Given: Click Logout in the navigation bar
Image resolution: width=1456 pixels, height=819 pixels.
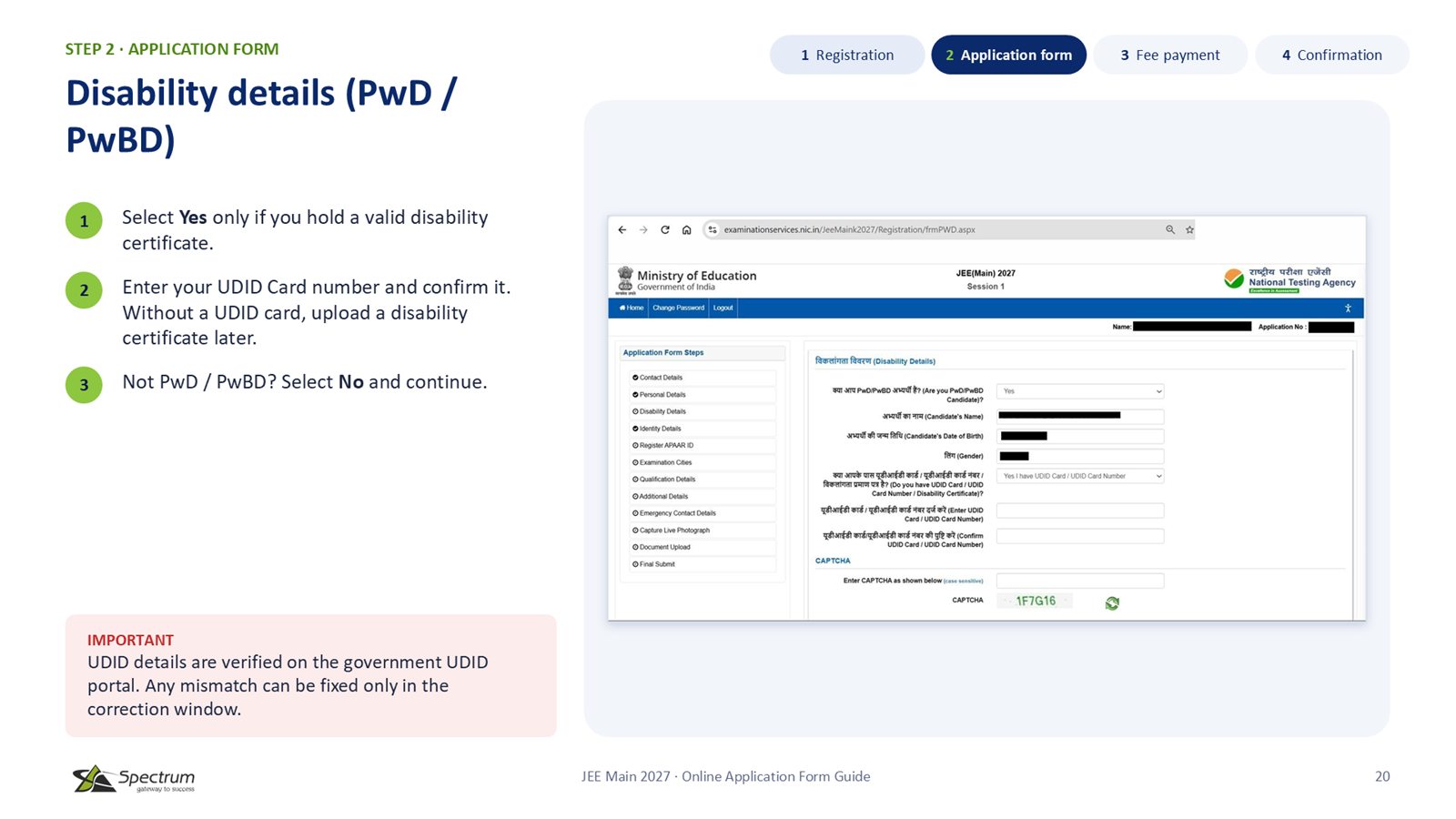Looking at the screenshot, I should coord(723,308).
